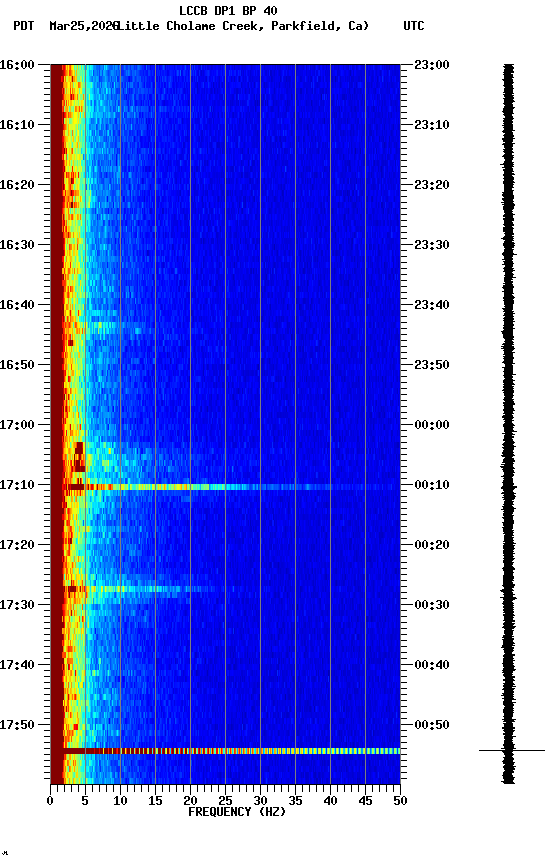This screenshot has height=864, width=552.
Task: Click the 20 Hz frequency axis label
Action: coord(190,801)
